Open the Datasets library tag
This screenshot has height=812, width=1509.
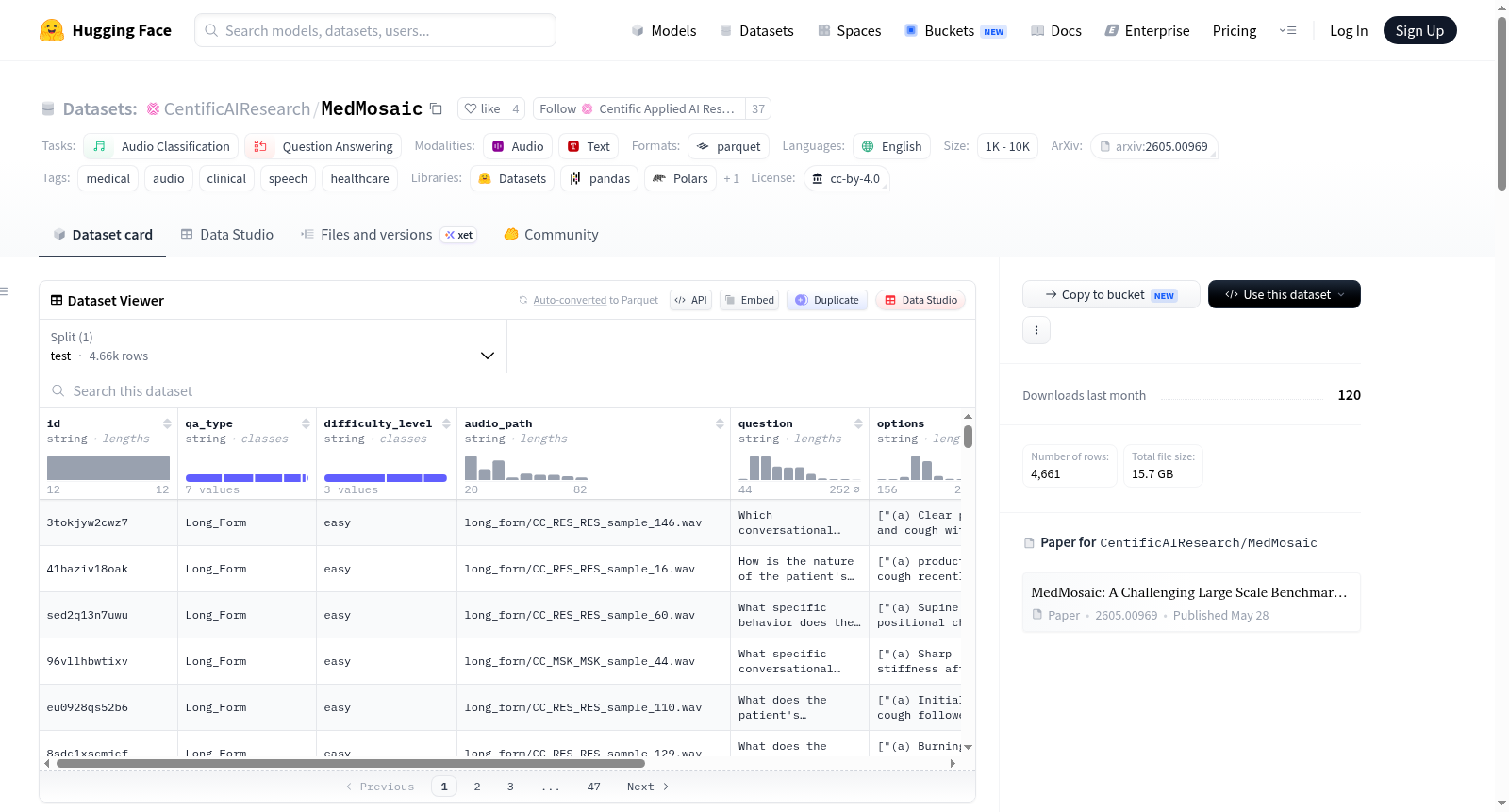coord(512,178)
